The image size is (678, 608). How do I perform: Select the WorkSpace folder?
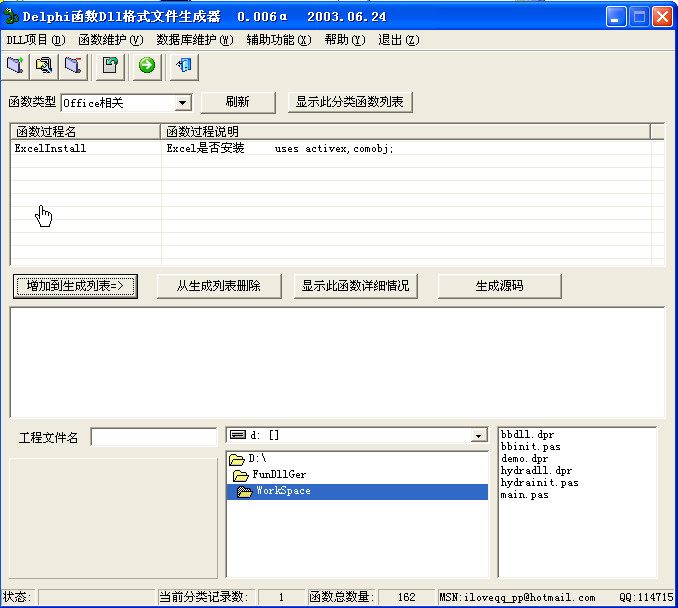[x=357, y=491]
